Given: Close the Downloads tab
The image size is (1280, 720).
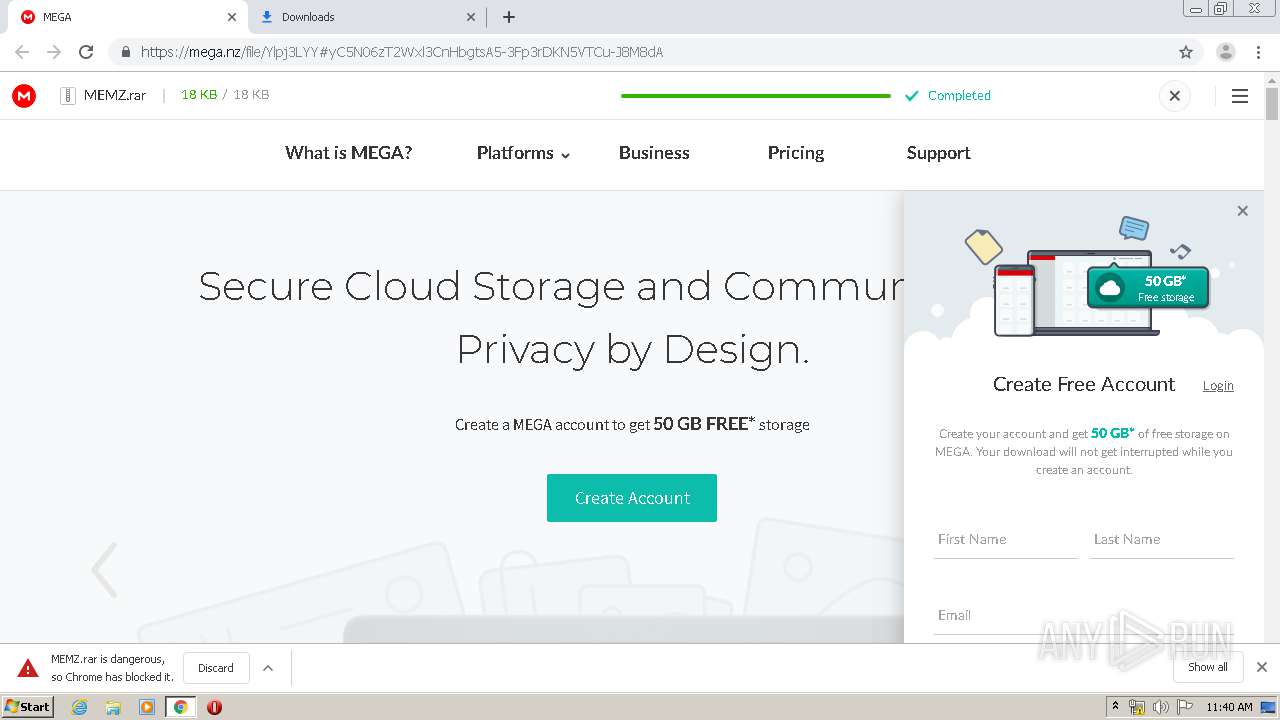Looking at the screenshot, I should (472, 17).
